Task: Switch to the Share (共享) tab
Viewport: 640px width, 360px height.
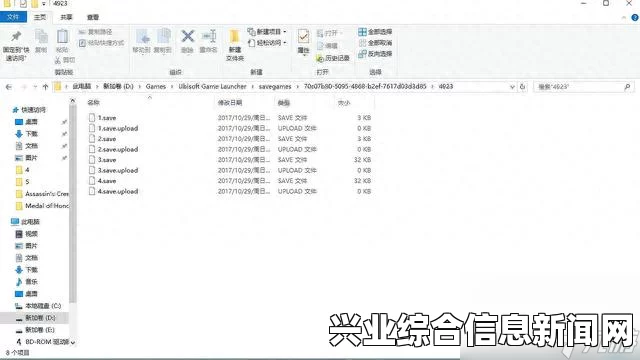Action: click(66, 17)
